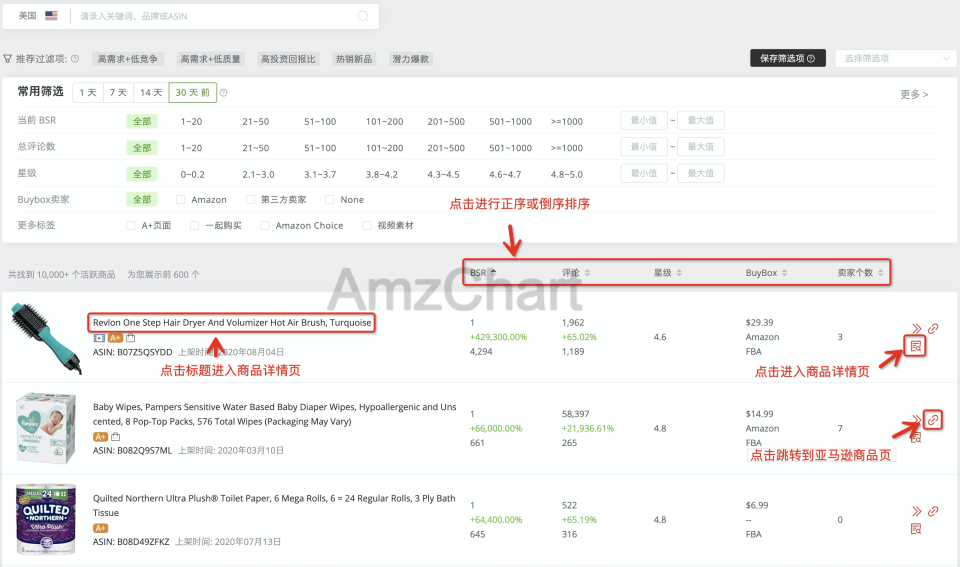Click help icon beside 推荐过滤项 label
The image size is (960, 567).
click(75, 59)
